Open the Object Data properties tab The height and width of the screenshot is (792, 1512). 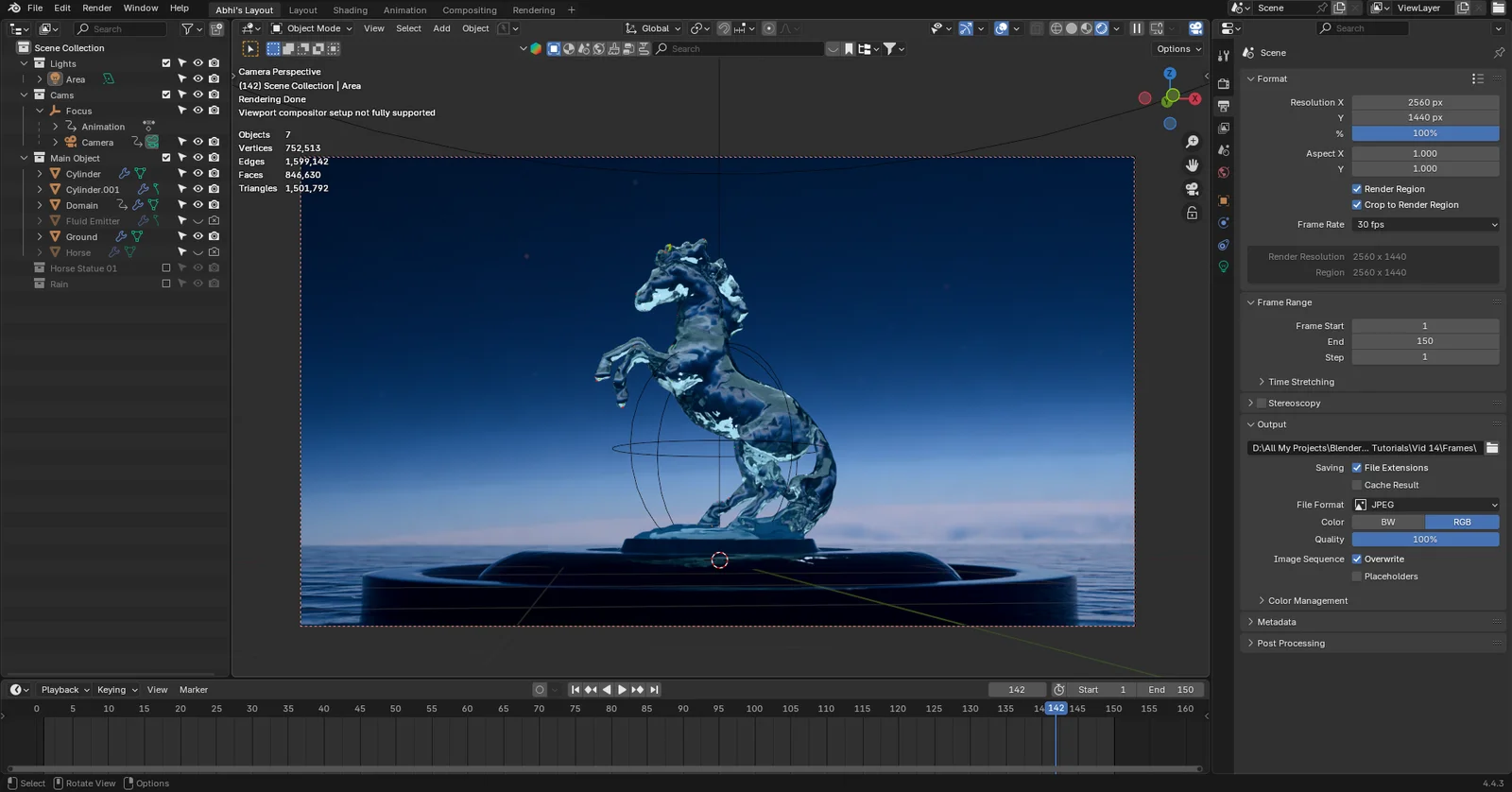[x=1224, y=267]
